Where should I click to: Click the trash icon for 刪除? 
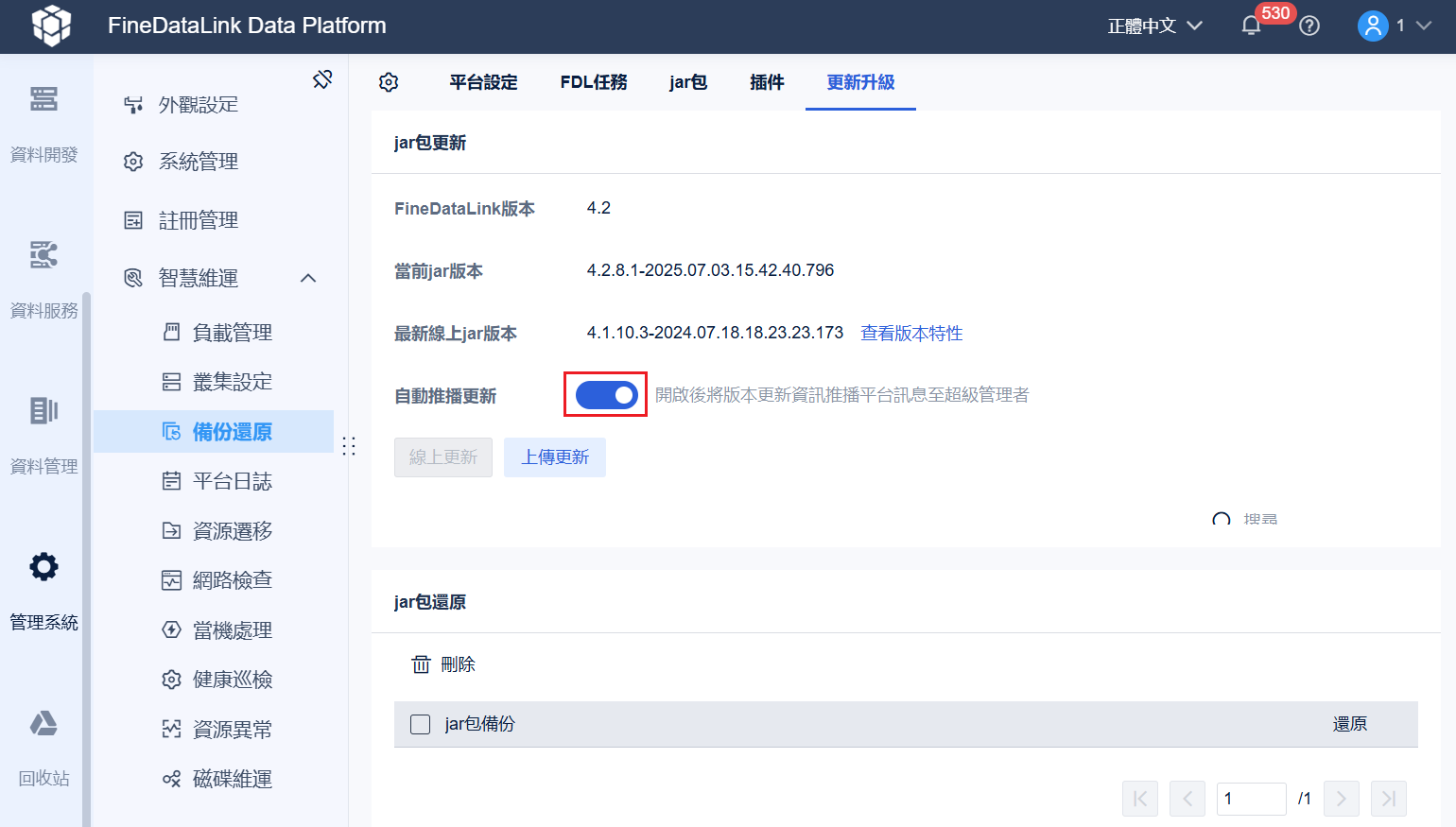pos(421,664)
